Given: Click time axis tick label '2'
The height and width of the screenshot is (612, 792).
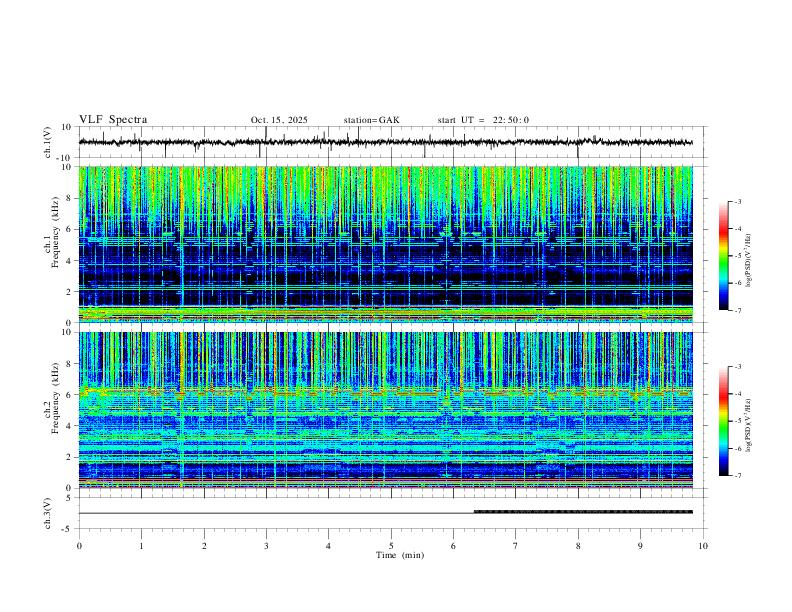Looking at the screenshot, I should [204, 546].
